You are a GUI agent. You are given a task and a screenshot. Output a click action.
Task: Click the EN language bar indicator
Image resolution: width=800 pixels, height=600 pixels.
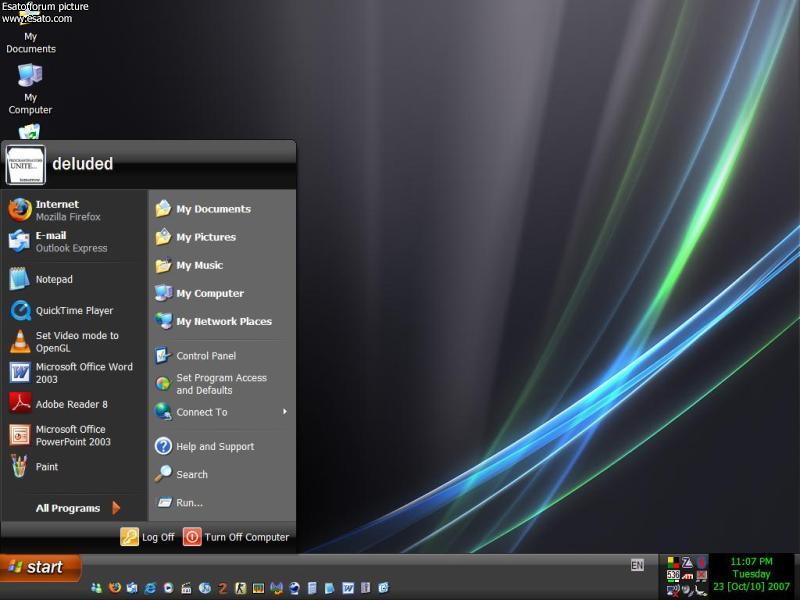tap(637, 565)
